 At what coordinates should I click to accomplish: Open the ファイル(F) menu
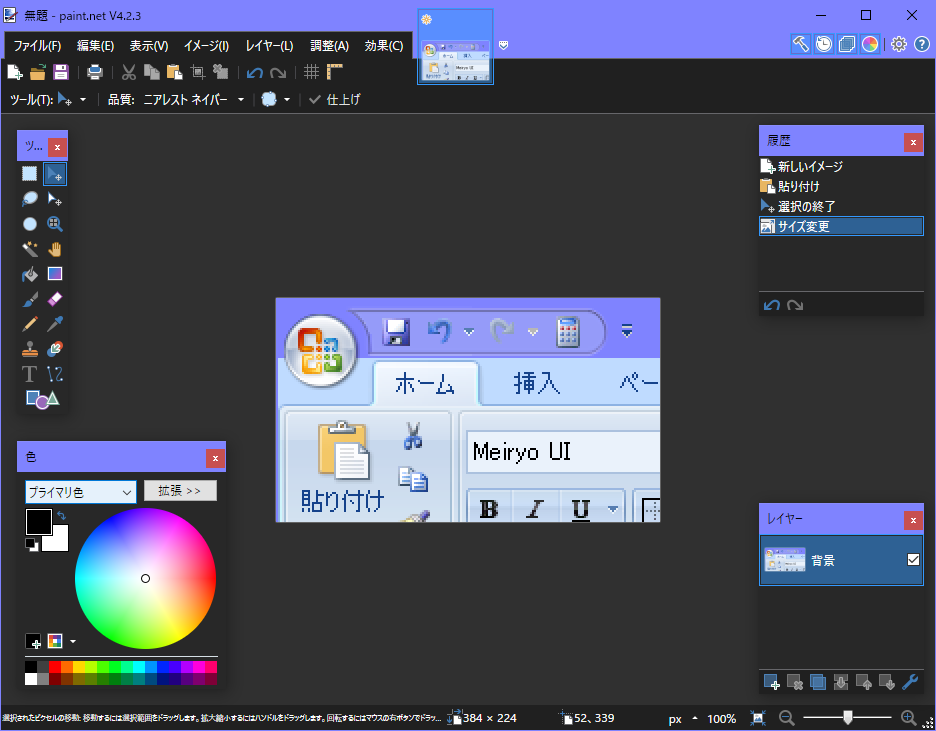37,46
